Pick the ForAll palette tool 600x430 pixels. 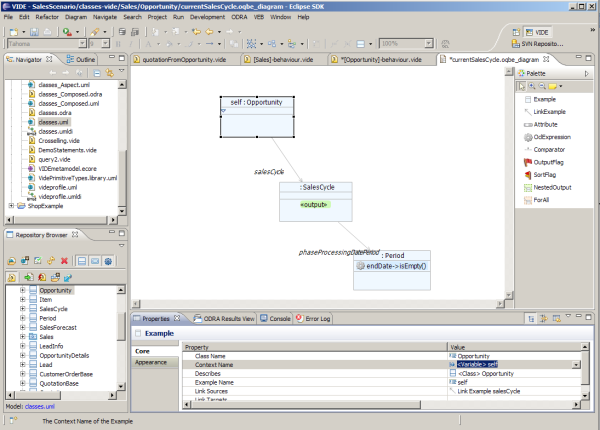pyautogui.click(x=536, y=200)
